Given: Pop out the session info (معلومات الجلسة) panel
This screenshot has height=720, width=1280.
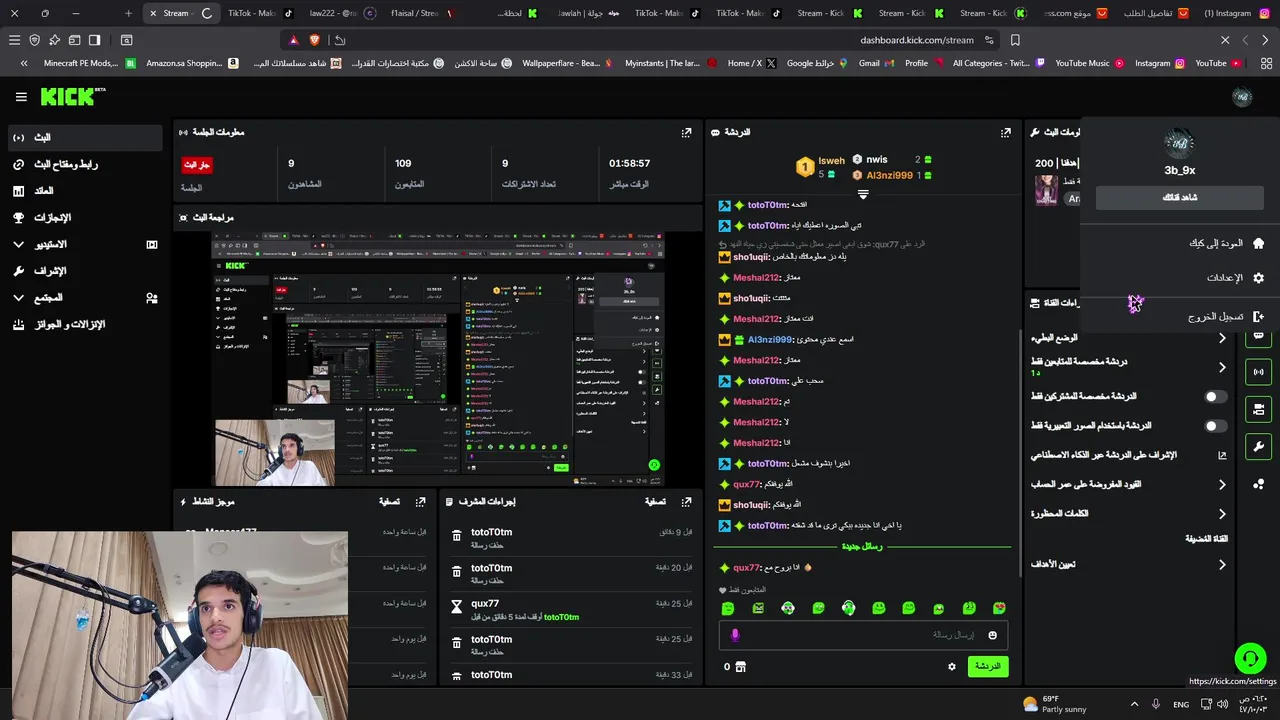Looking at the screenshot, I should tap(686, 132).
